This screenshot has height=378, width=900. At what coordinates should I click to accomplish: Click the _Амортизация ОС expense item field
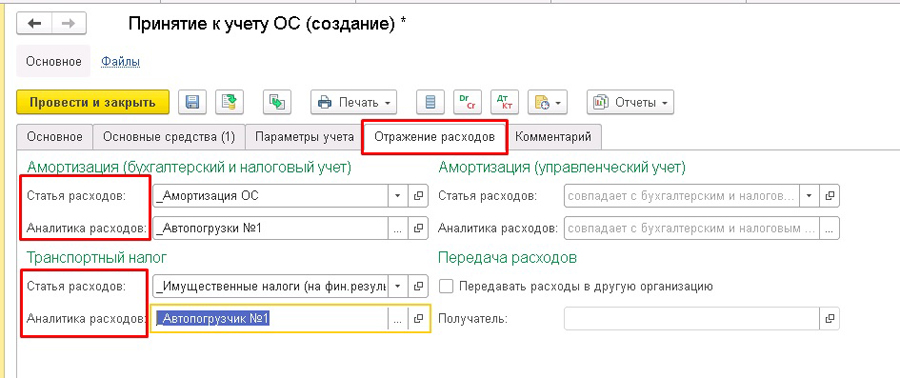click(x=271, y=196)
